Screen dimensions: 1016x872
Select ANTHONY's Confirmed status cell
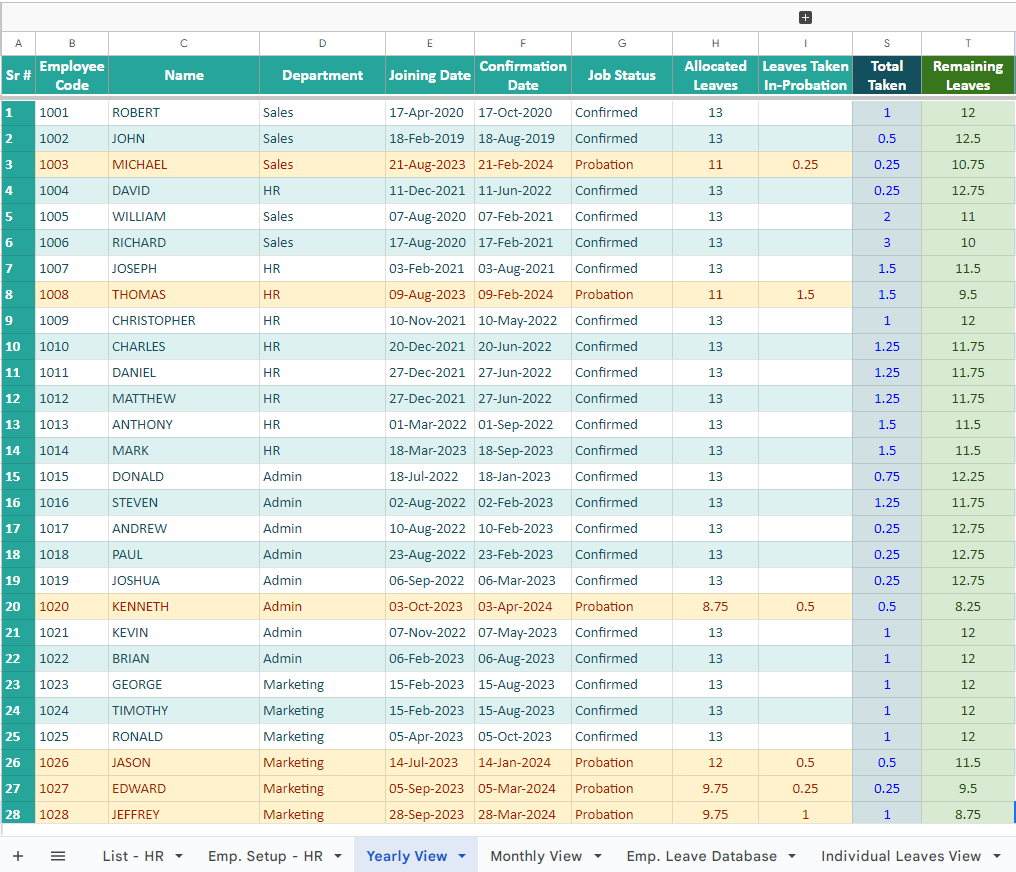point(621,424)
